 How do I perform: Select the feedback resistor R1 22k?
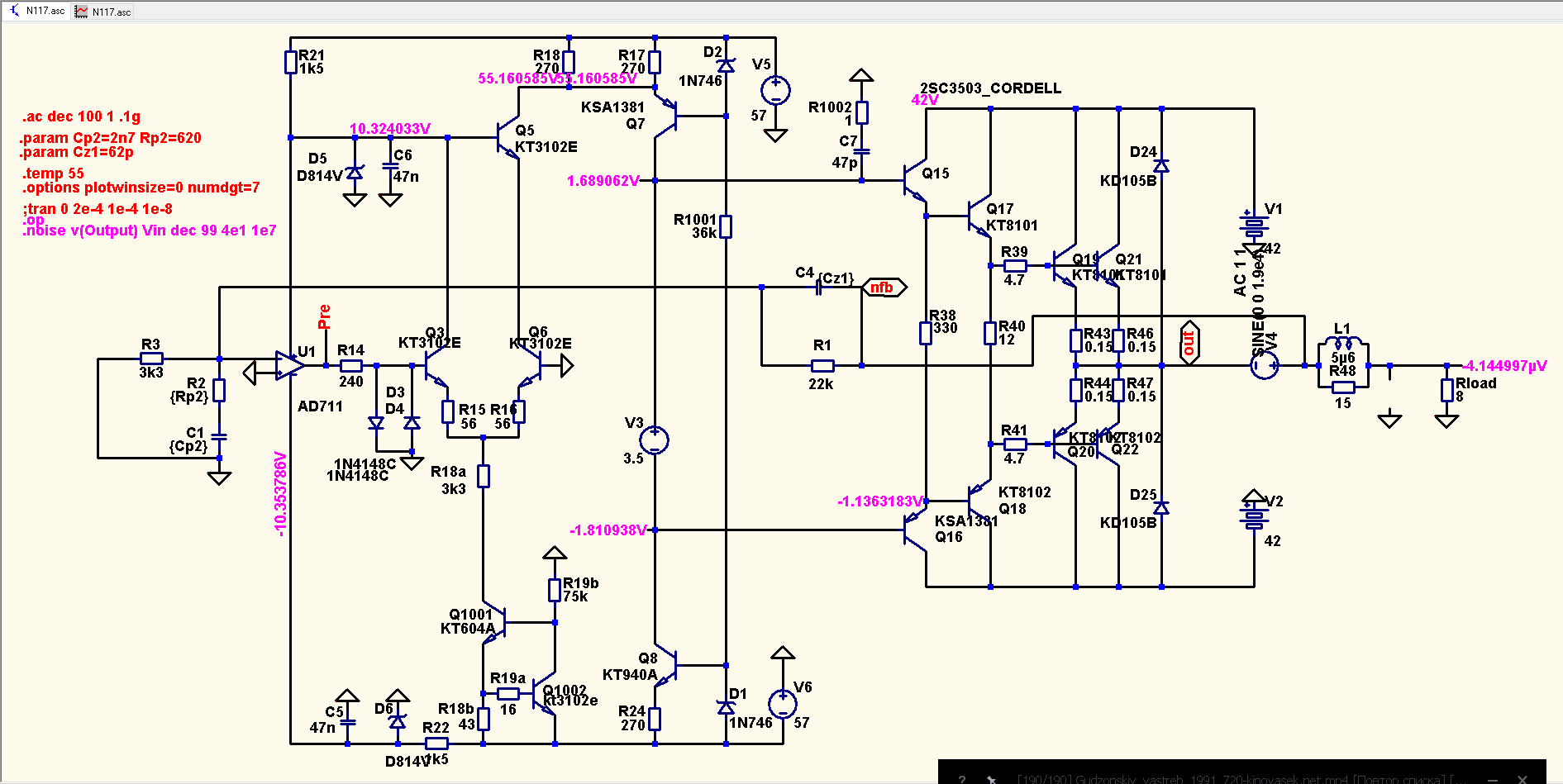point(822,365)
